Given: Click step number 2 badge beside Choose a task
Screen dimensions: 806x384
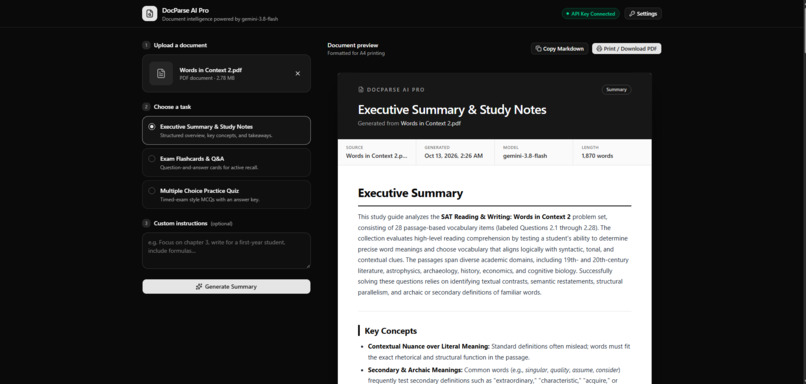Looking at the screenshot, I should pos(146,107).
